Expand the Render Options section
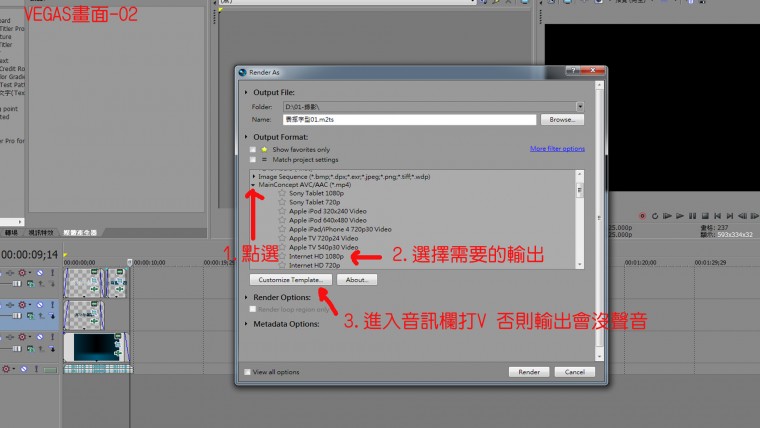The image size is (760, 428). [x=246, y=297]
